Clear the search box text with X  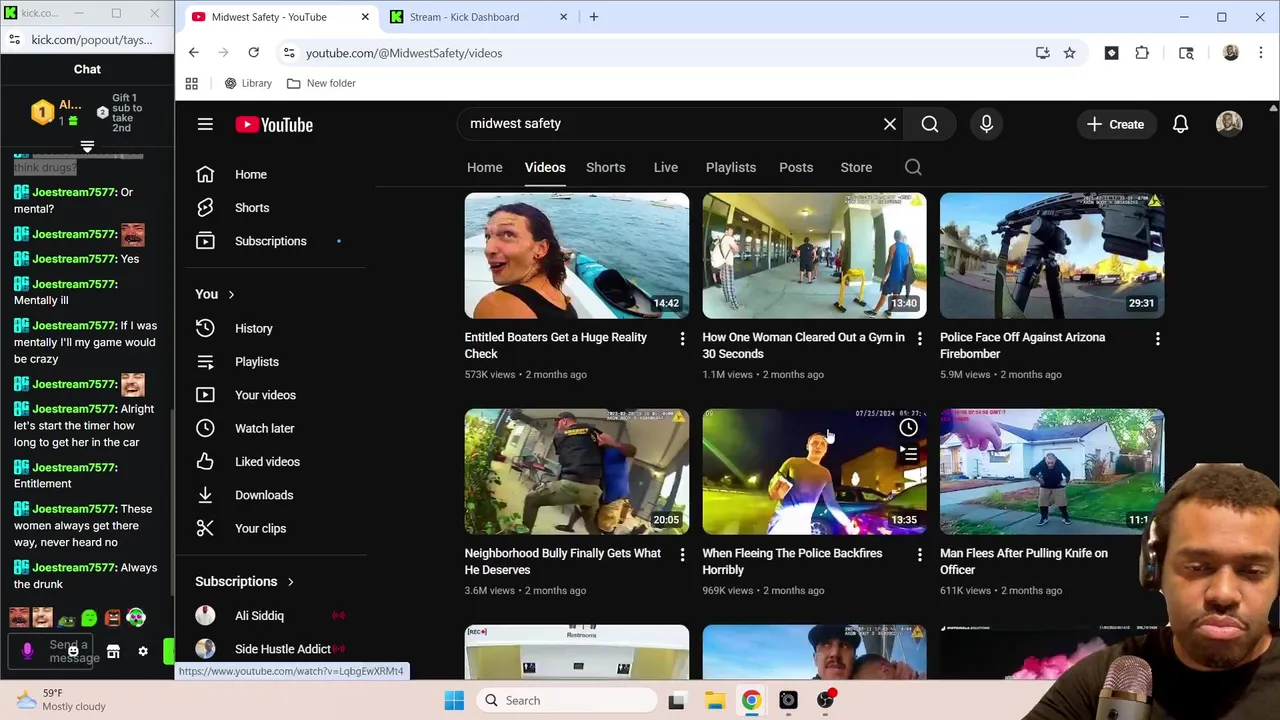pyautogui.click(x=890, y=124)
